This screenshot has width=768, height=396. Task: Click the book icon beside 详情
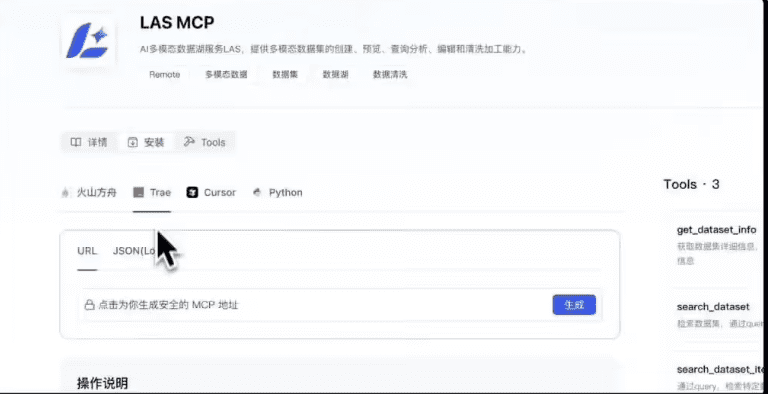pyautogui.click(x=76, y=142)
